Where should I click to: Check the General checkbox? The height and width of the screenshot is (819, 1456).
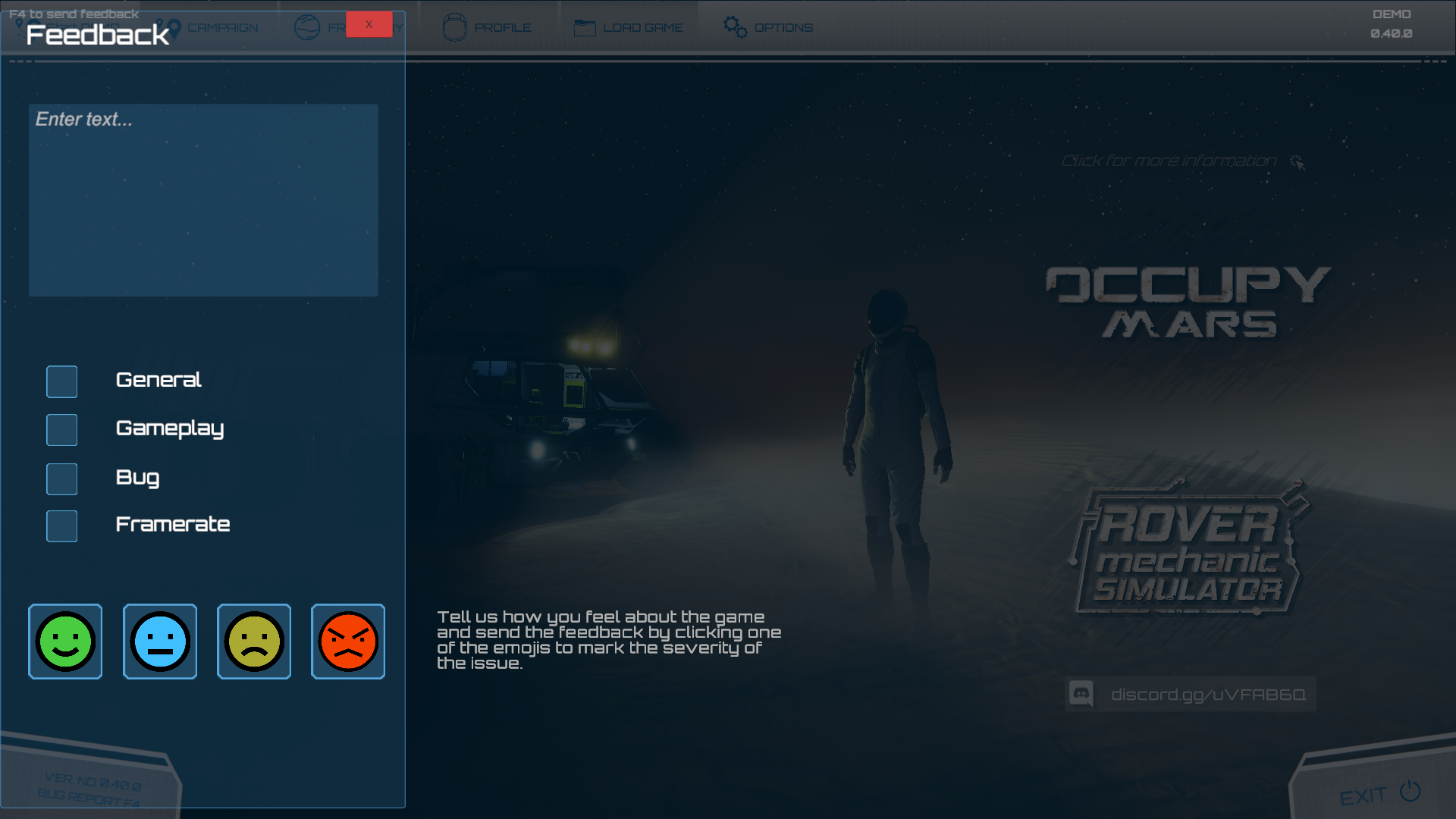62,381
